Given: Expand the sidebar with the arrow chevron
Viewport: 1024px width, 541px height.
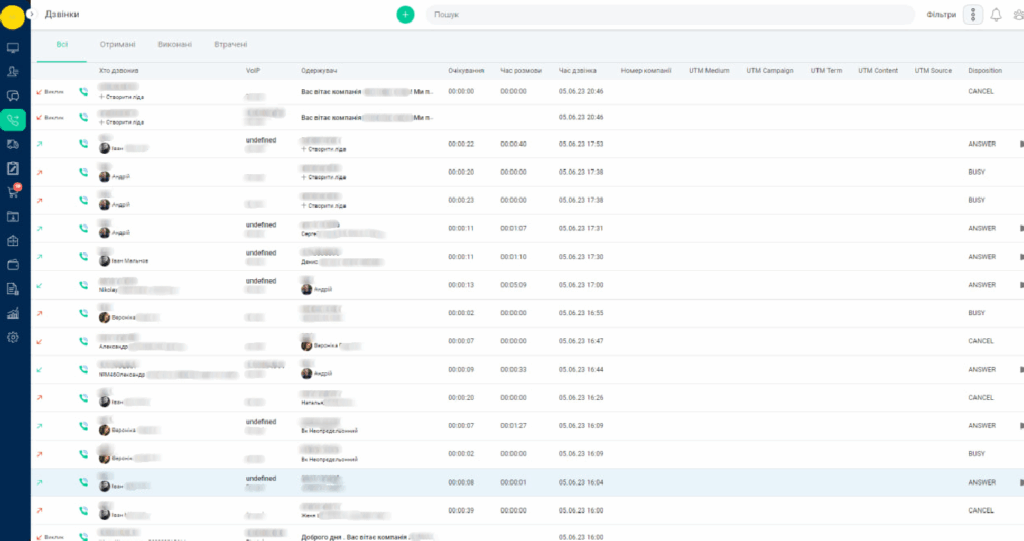Looking at the screenshot, I should (x=31, y=15).
